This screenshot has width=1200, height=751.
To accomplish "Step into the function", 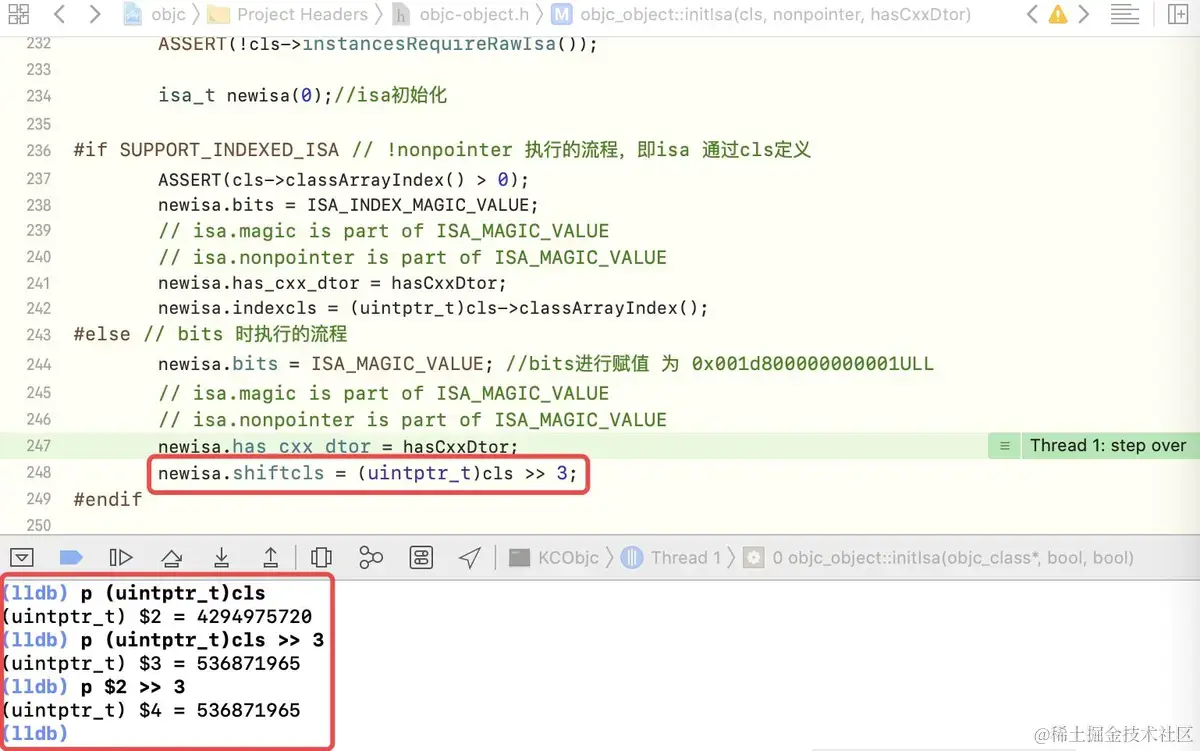I will click(222, 557).
